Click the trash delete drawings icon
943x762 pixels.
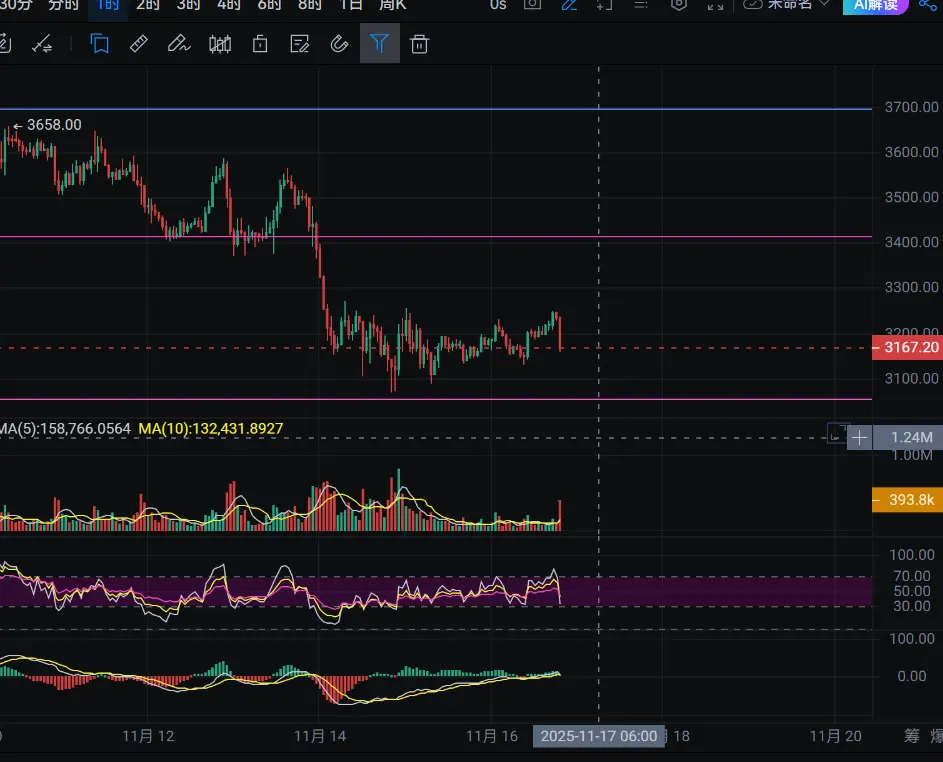point(419,44)
